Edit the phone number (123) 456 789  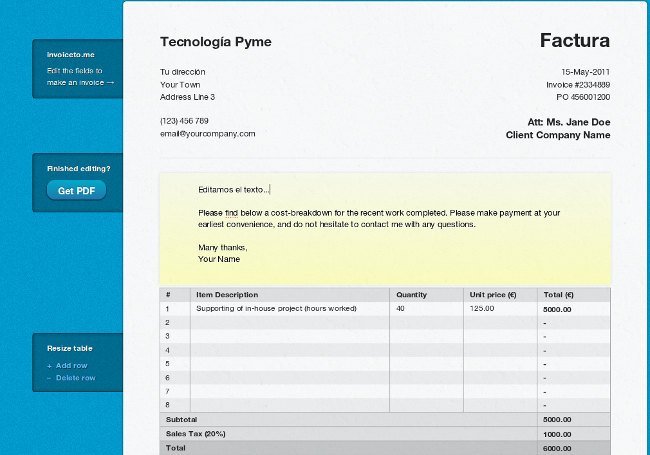184,121
